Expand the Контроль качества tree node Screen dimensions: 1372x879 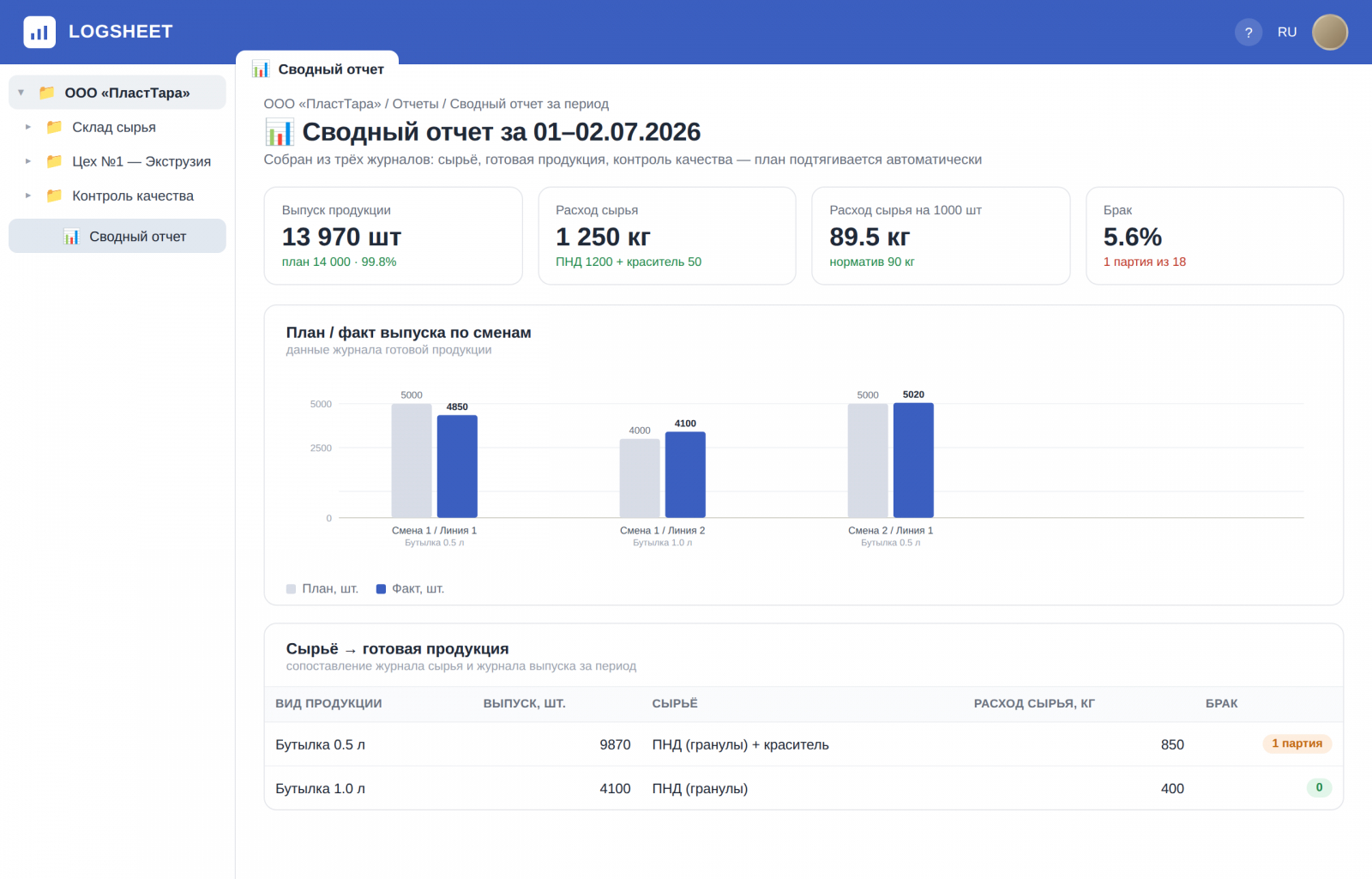click(x=28, y=196)
